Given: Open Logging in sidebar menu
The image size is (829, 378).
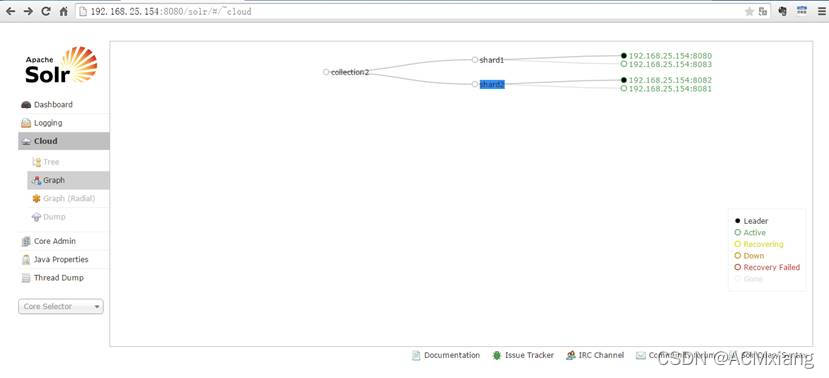Looking at the screenshot, I should click(64, 123).
